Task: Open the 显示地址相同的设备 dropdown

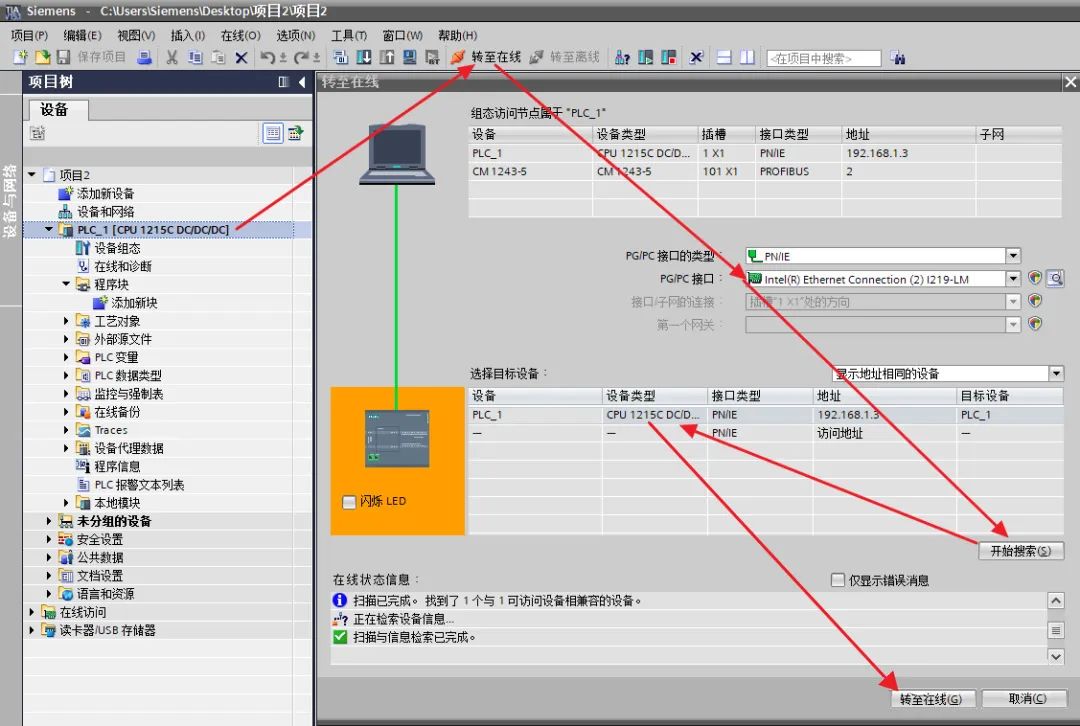Action: (1055, 373)
